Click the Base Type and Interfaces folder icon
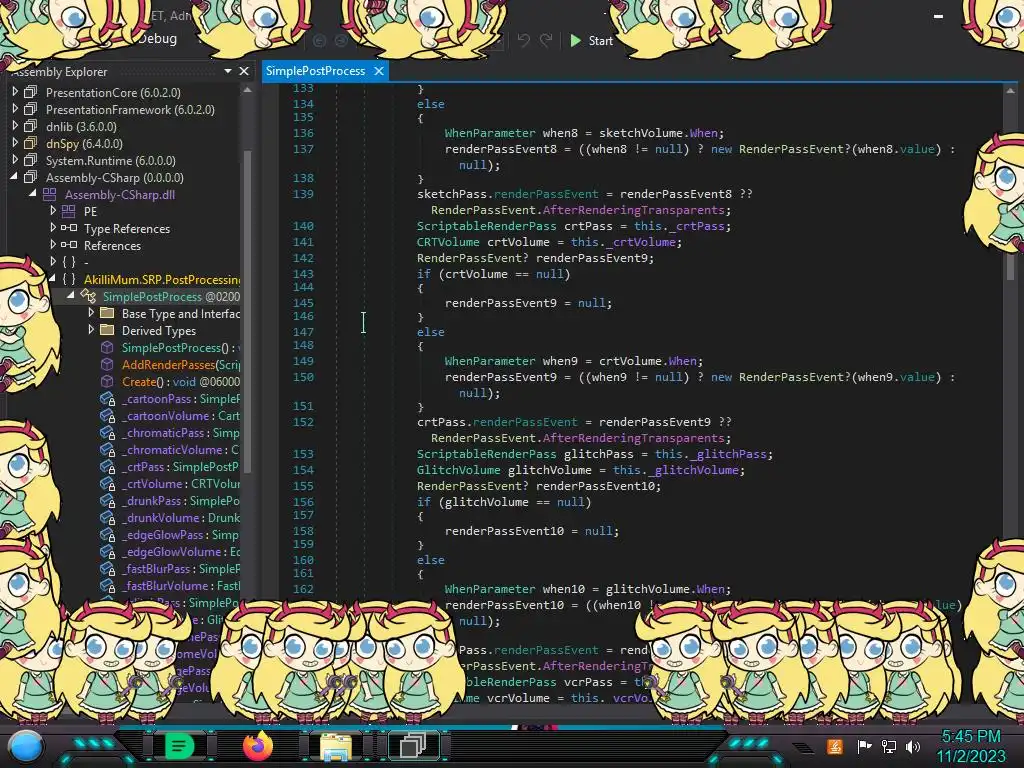 click(107, 313)
